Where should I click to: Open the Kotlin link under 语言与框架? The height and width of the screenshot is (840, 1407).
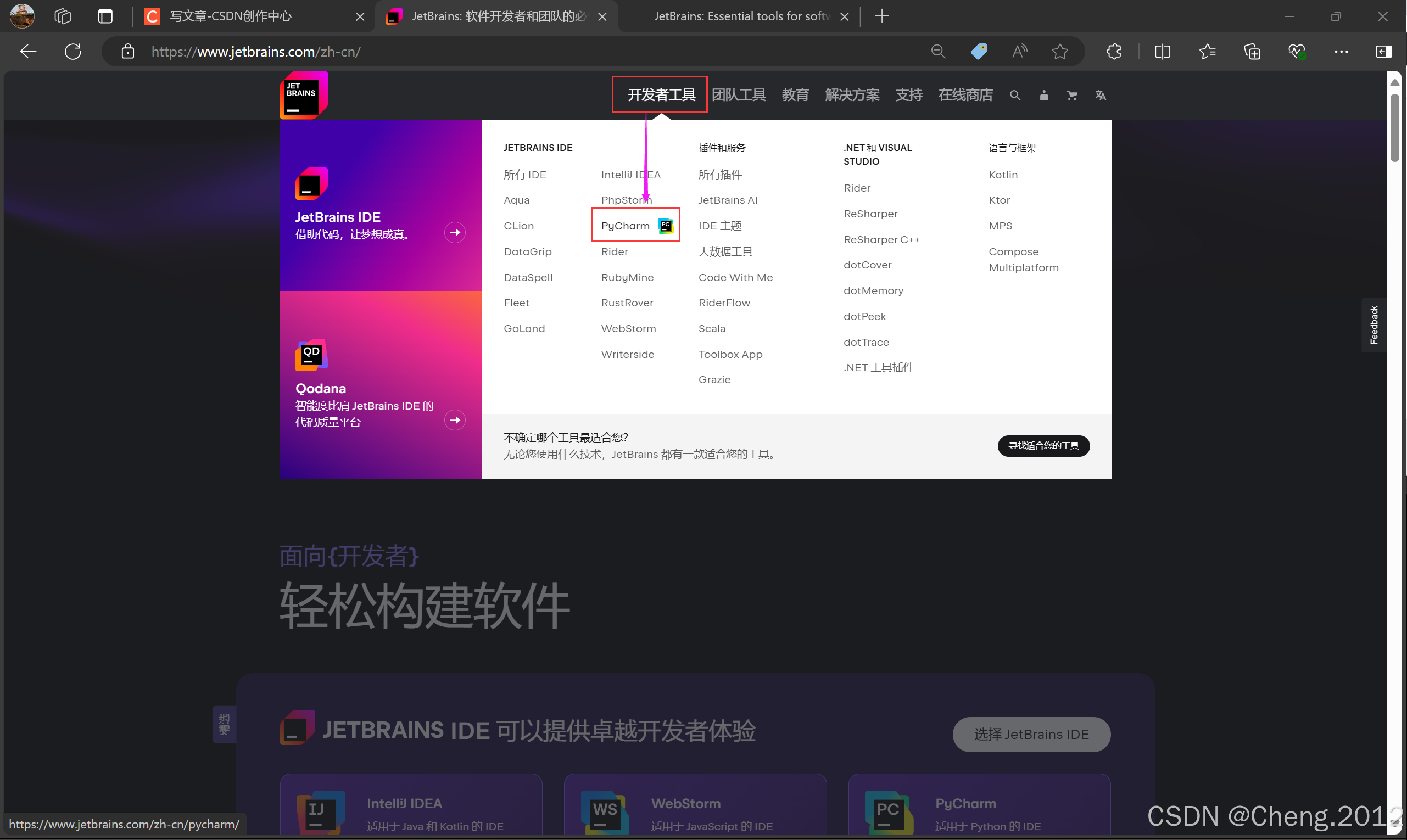coord(1003,175)
